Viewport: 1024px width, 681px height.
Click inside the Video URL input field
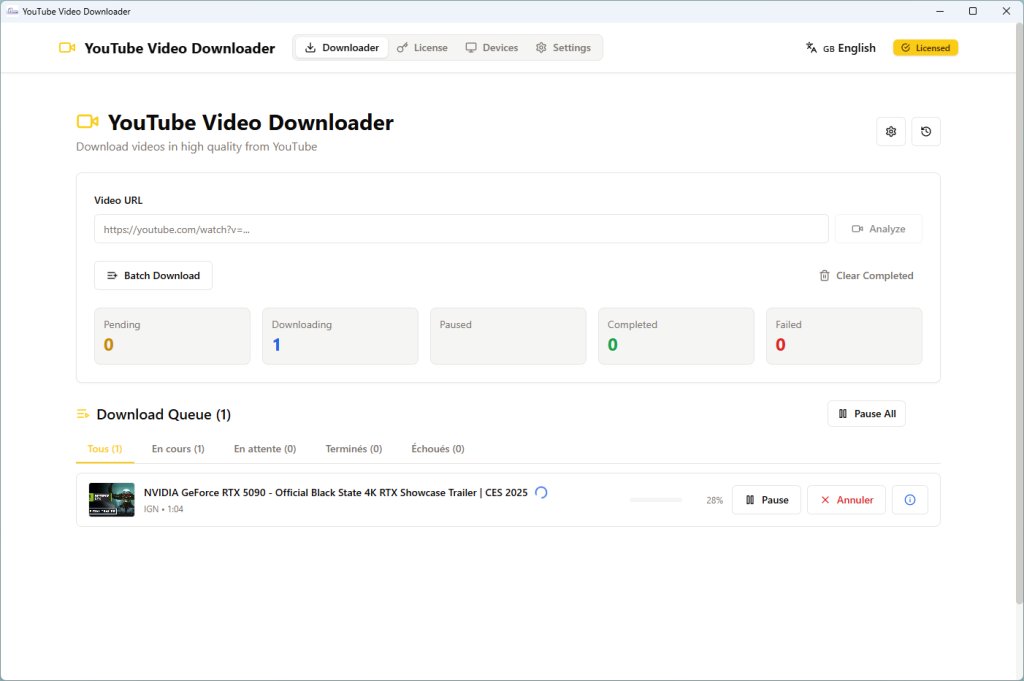(x=460, y=228)
